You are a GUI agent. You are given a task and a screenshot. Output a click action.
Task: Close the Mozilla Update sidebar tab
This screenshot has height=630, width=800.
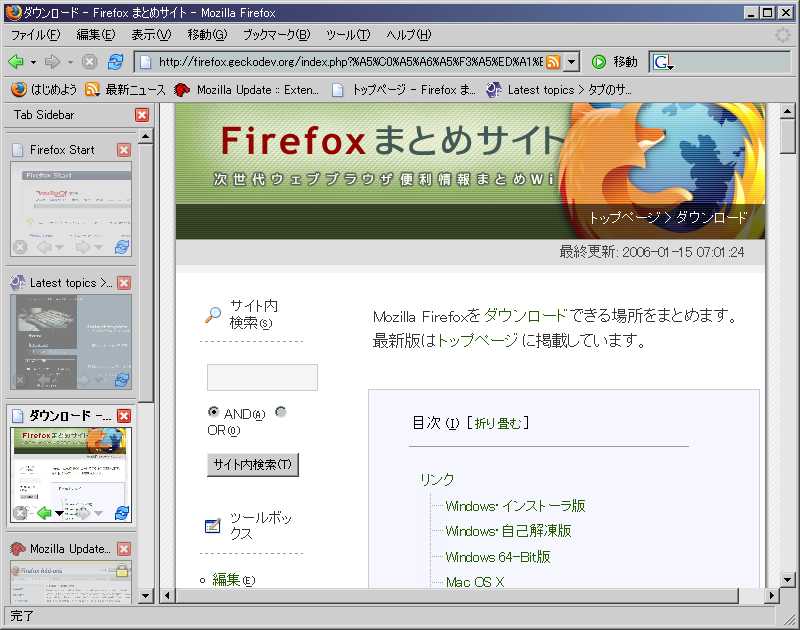(123, 549)
